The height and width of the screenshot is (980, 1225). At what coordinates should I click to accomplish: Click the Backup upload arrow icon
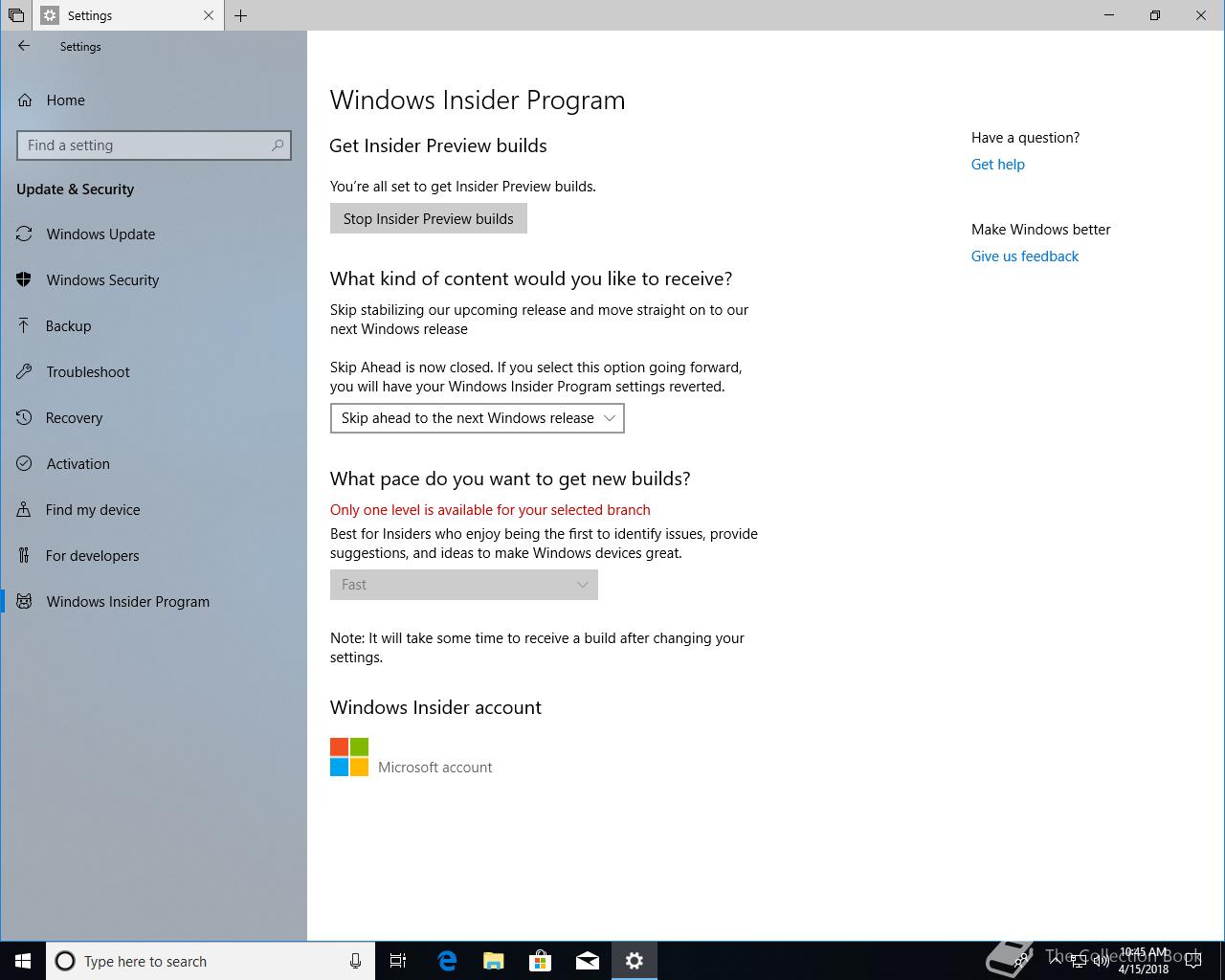(25, 326)
